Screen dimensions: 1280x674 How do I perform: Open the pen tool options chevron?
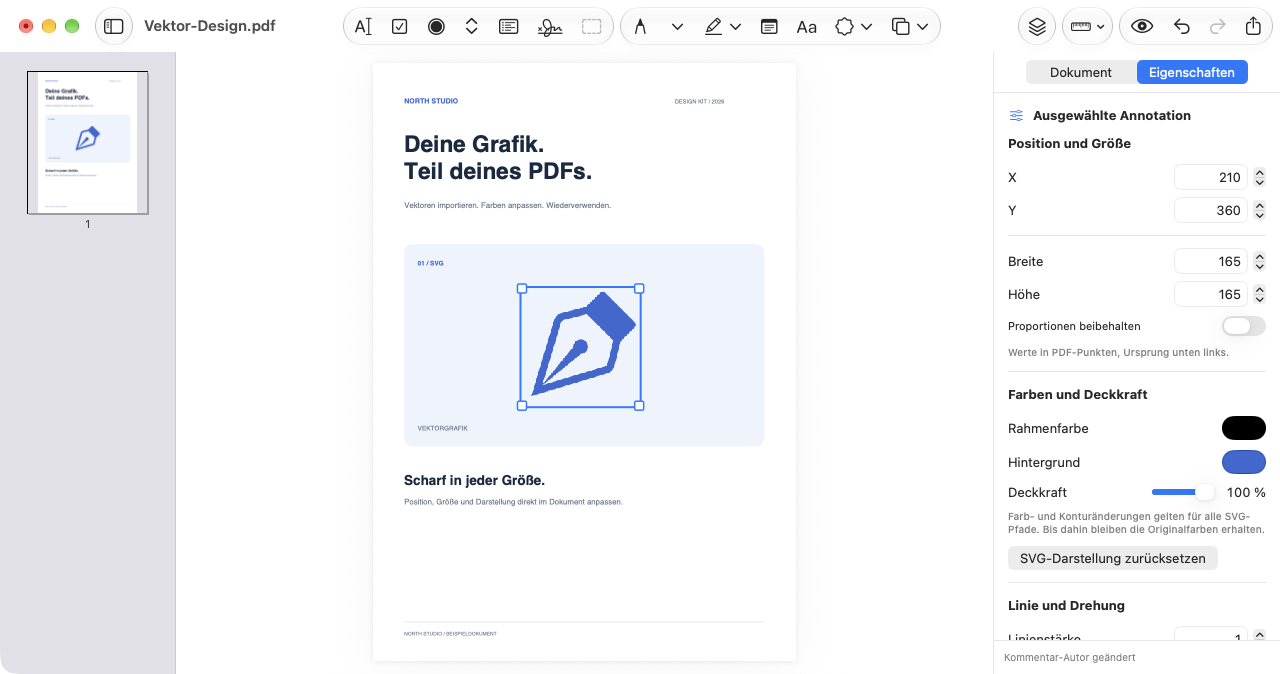click(x=677, y=27)
